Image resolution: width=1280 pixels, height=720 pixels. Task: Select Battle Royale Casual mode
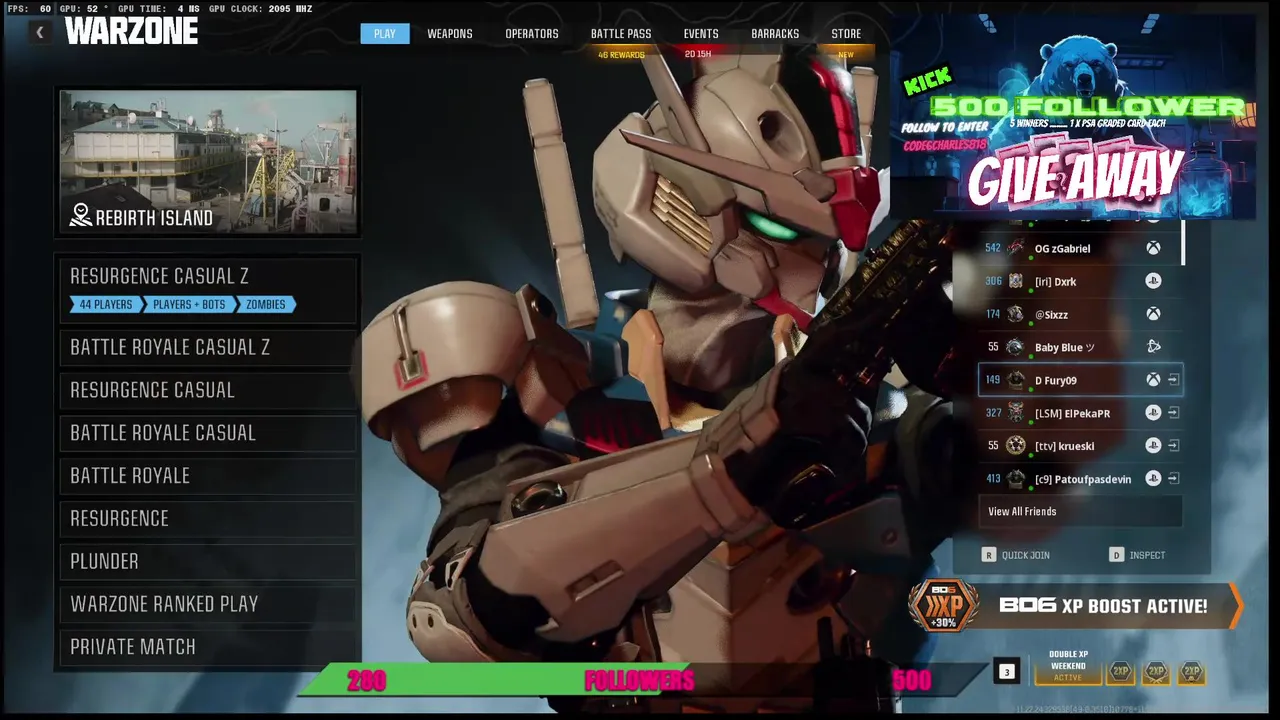coord(207,433)
